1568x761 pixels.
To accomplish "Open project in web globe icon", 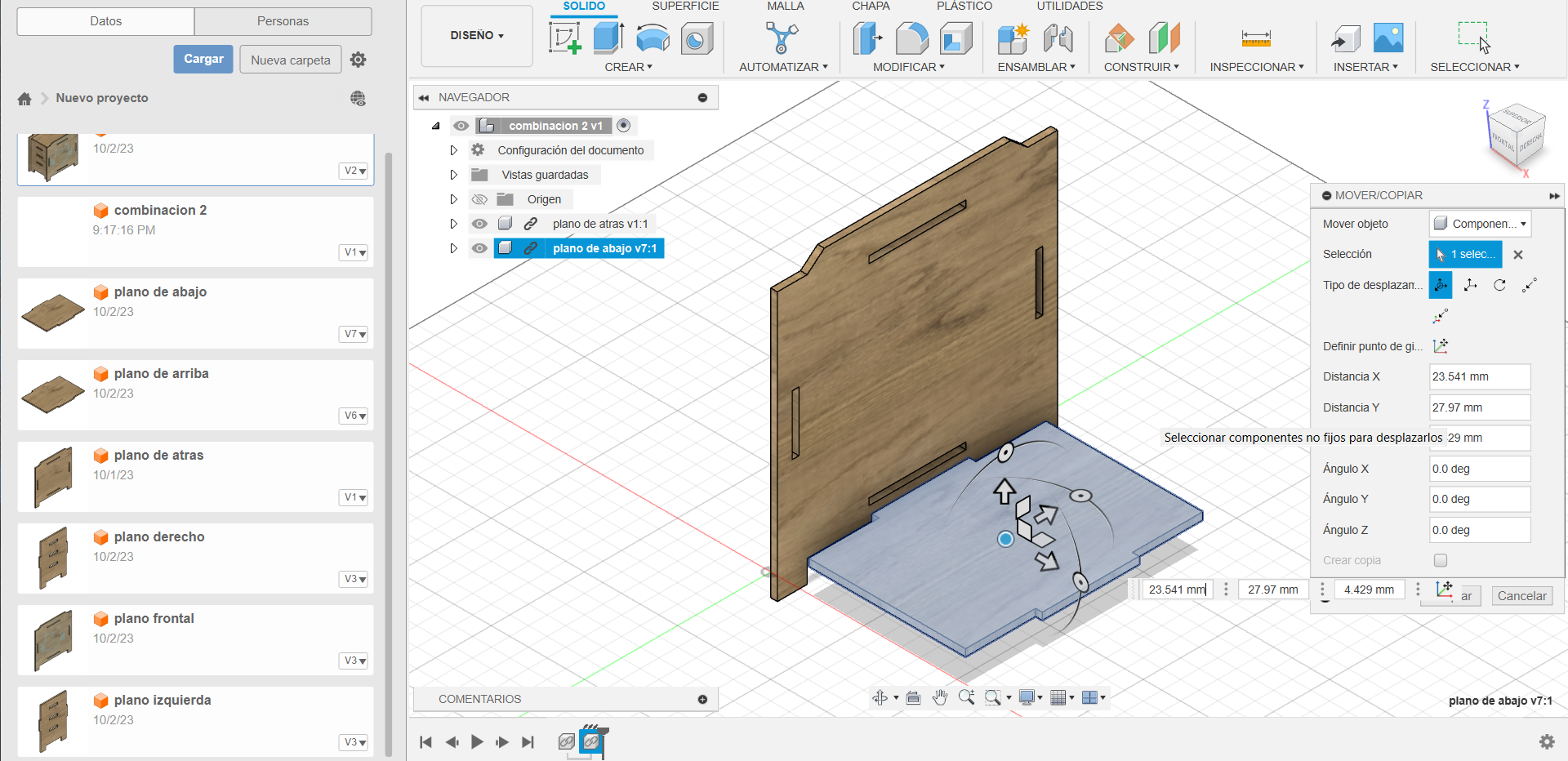I will pyautogui.click(x=358, y=99).
